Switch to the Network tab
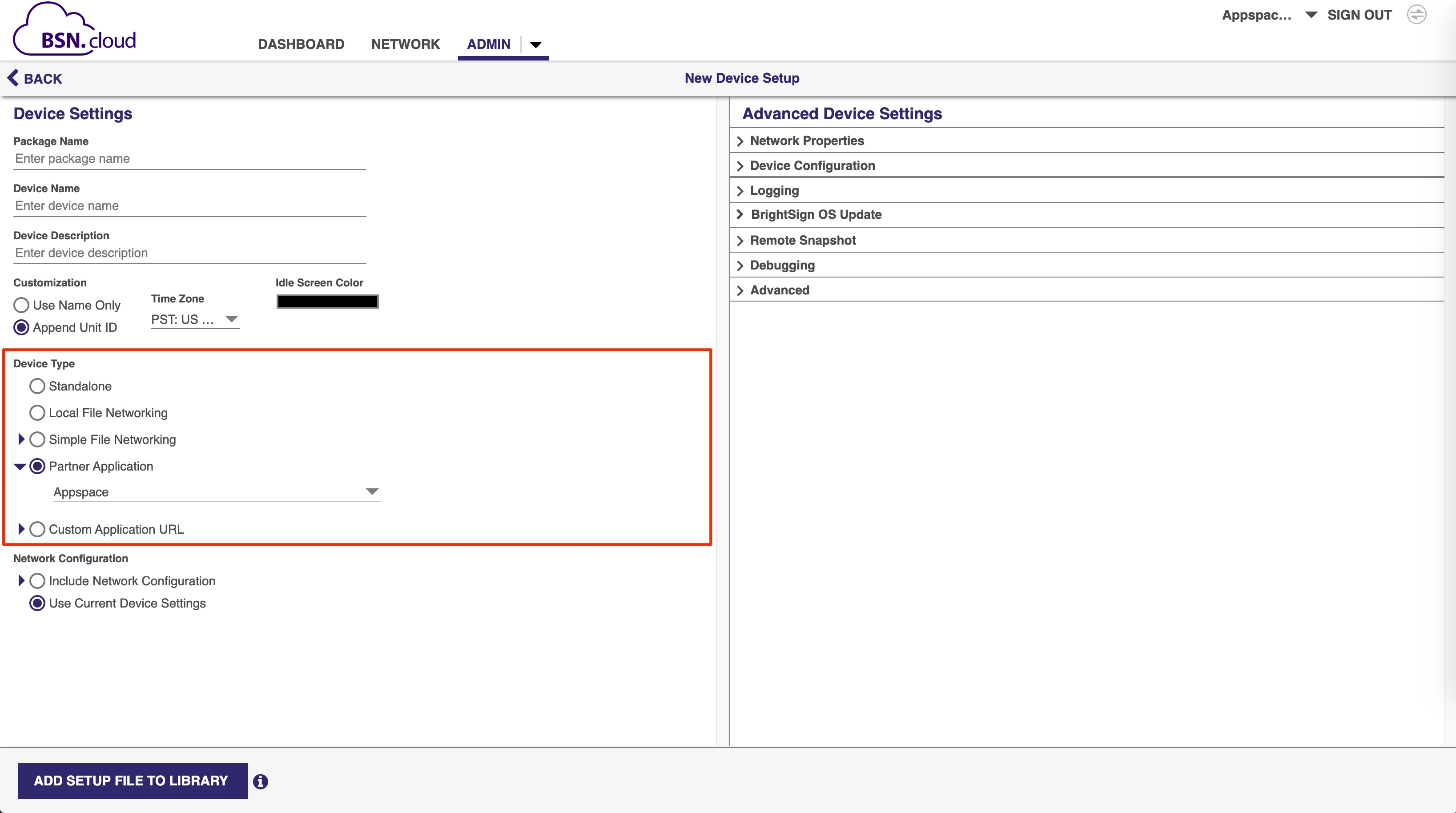Screen dimensions: 1456x813 click(405, 44)
